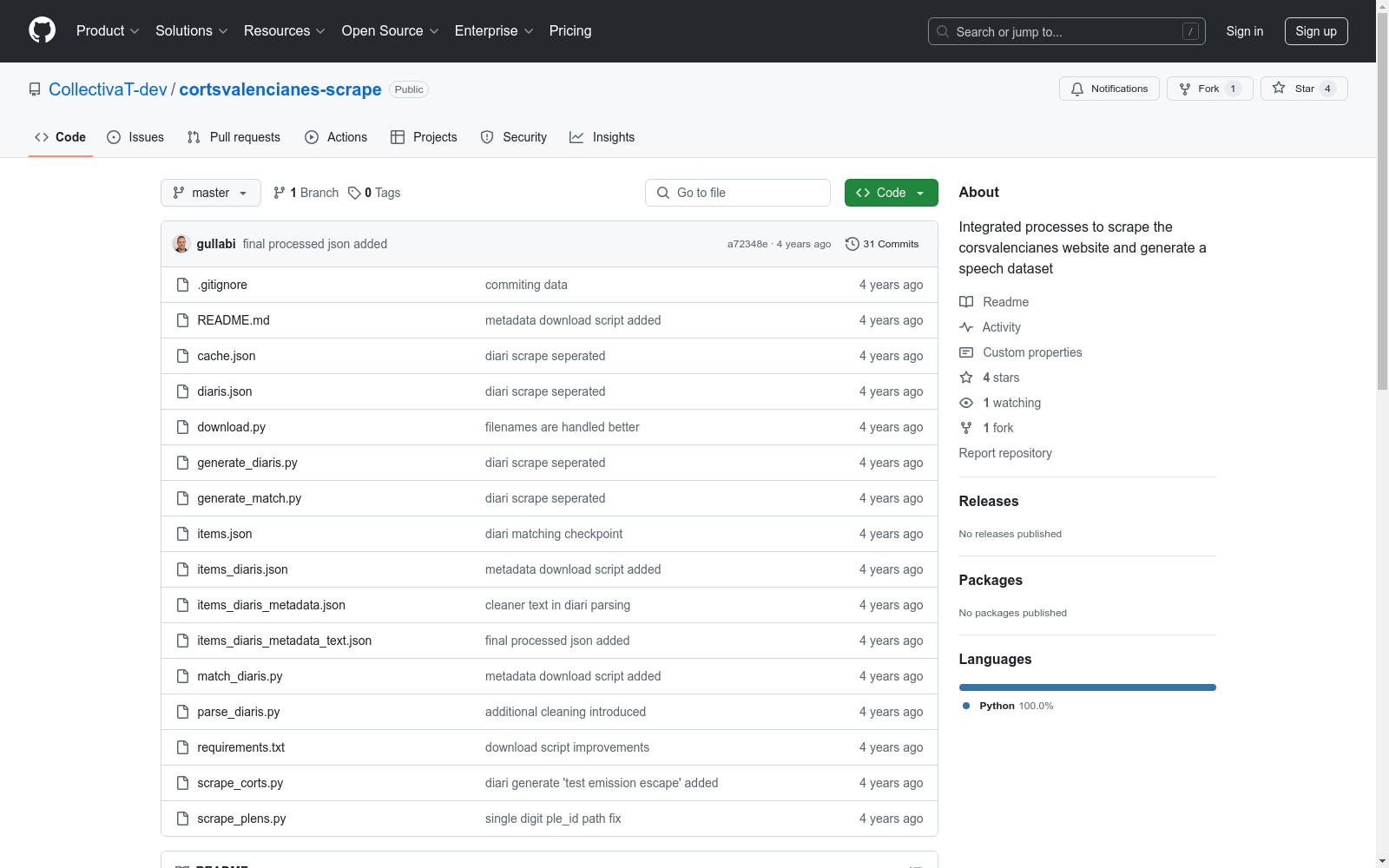Open the Insights tab

pos(602,137)
